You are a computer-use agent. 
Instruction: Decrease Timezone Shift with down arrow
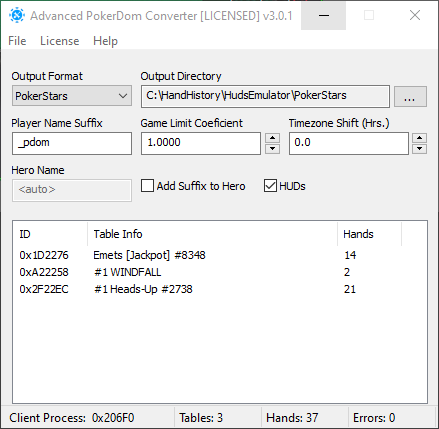tap(419, 149)
